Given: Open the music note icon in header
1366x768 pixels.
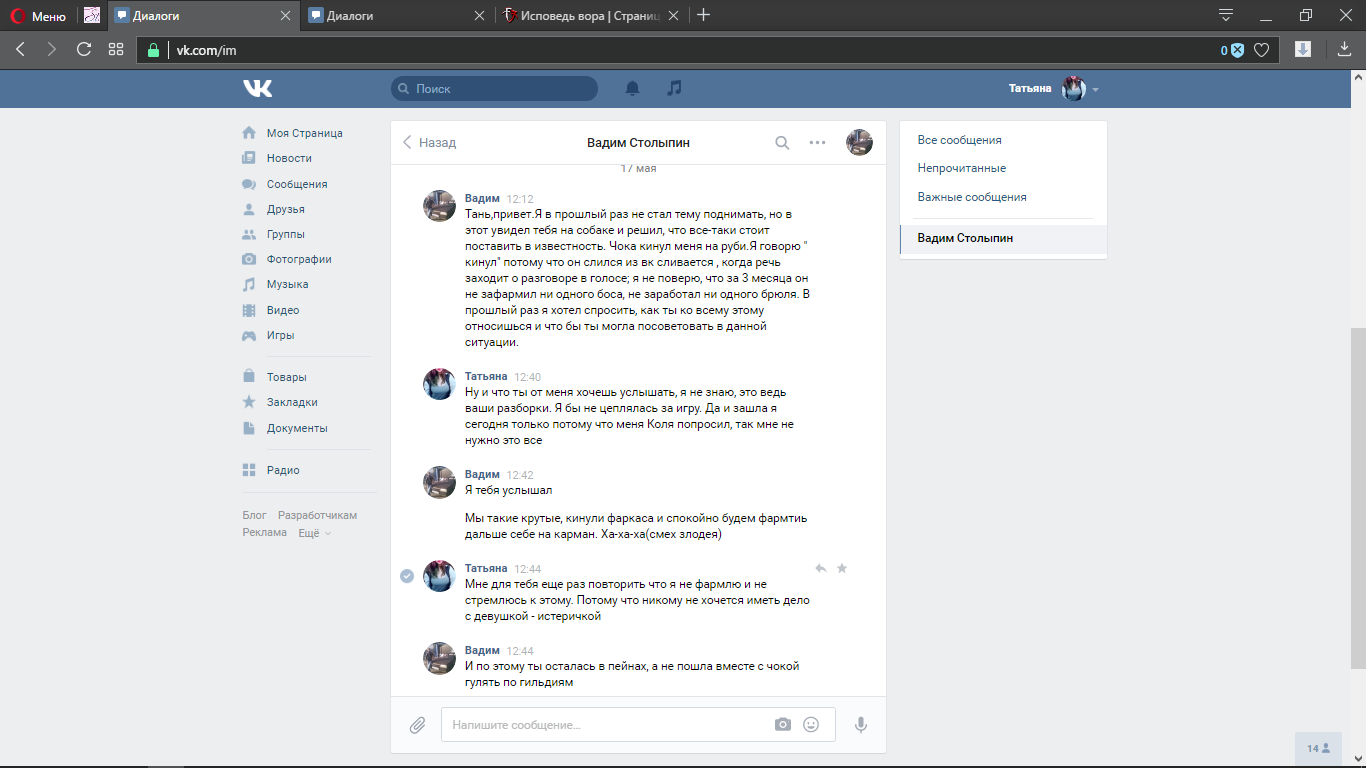Looking at the screenshot, I should [x=675, y=88].
